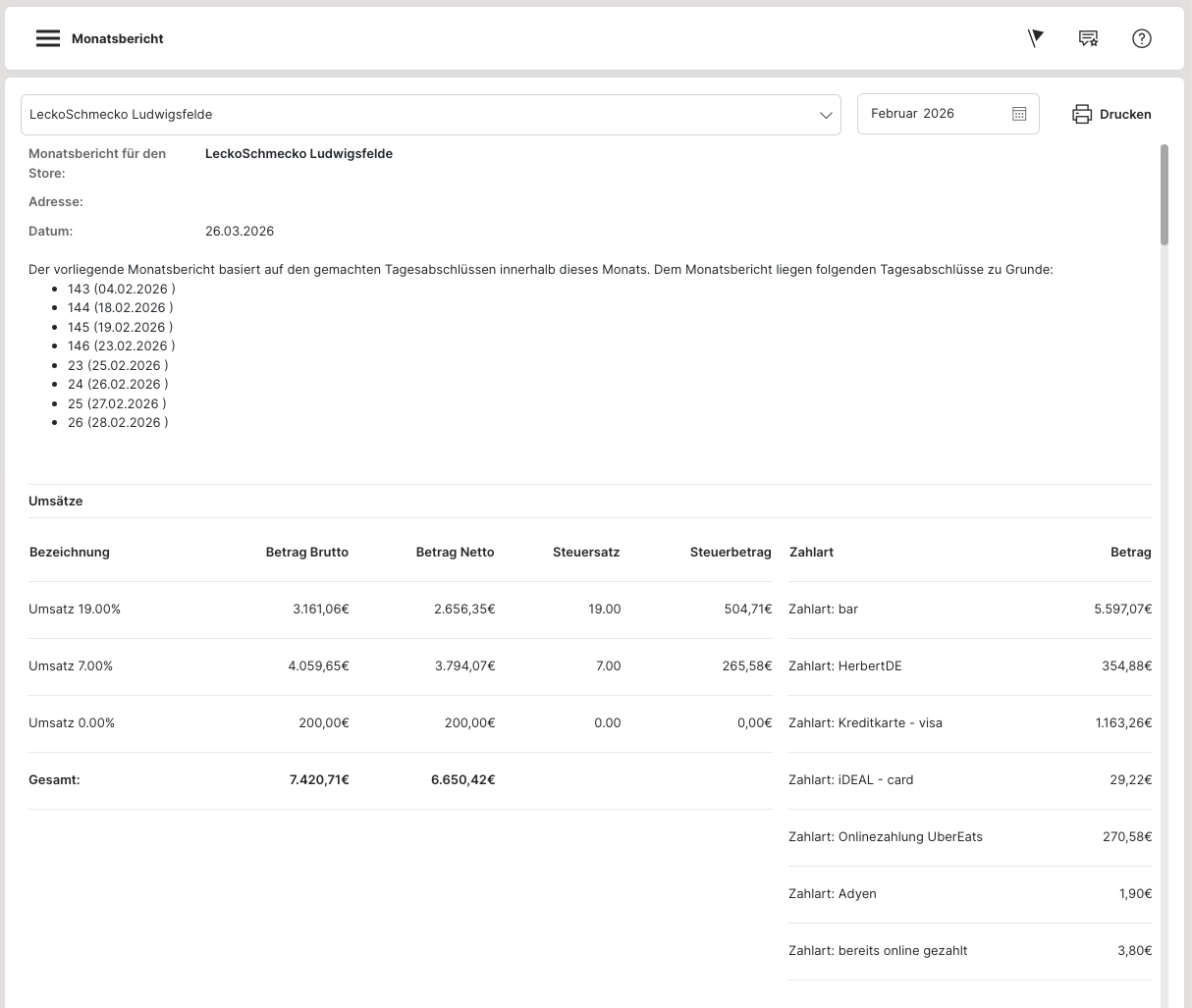This screenshot has width=1192, height=1008.
Task: Open the hamburger navigation menu
Action: [48, 38]
